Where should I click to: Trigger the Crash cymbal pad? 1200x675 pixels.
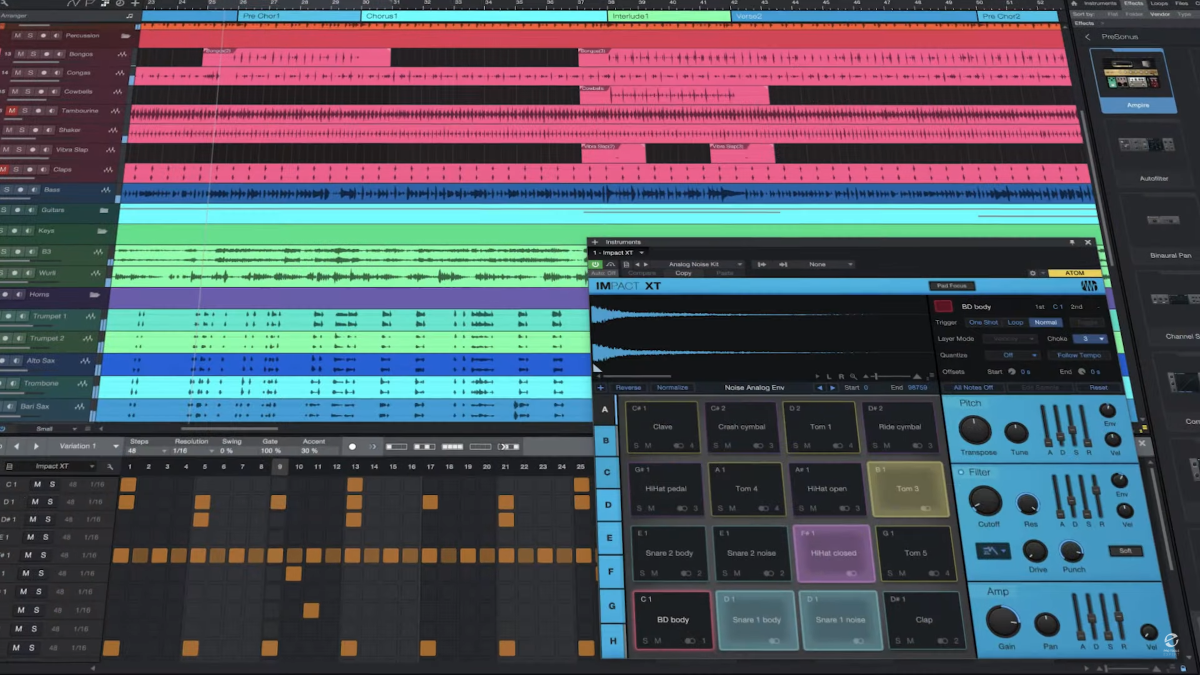pyautogui.click(x=742, y=427)
